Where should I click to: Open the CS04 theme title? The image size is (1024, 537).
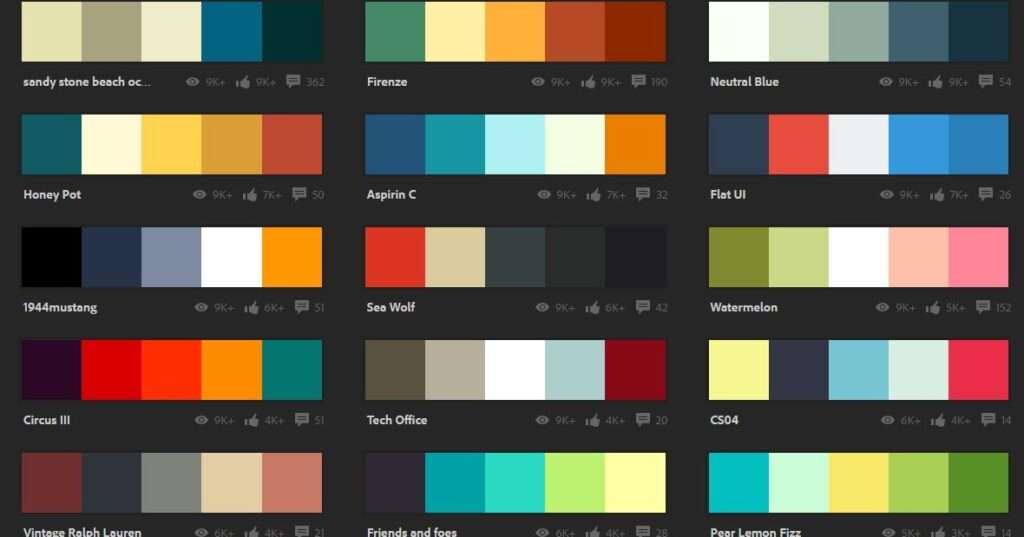pyautogui.click(x=724, y=421)
